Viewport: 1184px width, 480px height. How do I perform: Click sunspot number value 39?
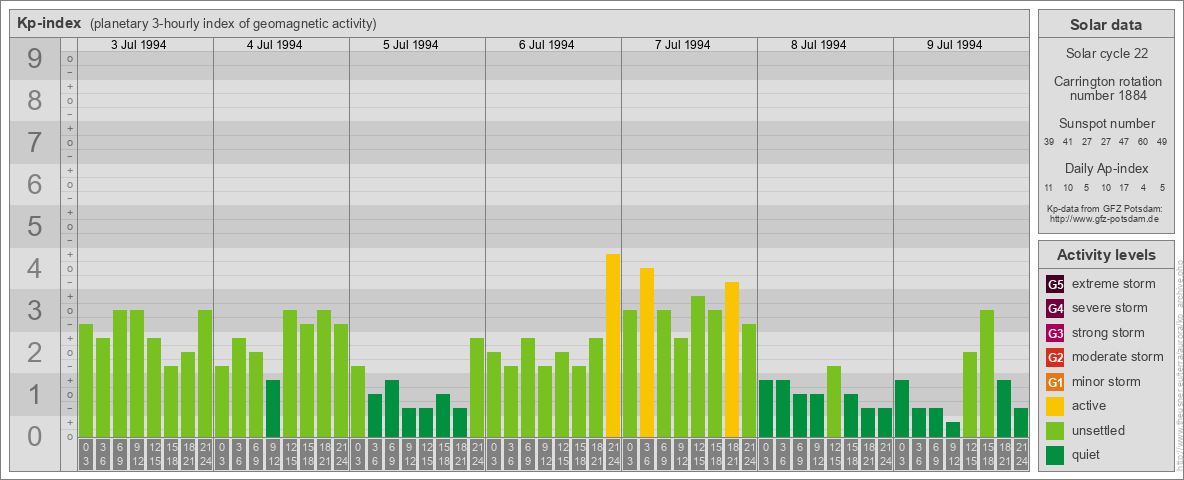pos(1049,142)
